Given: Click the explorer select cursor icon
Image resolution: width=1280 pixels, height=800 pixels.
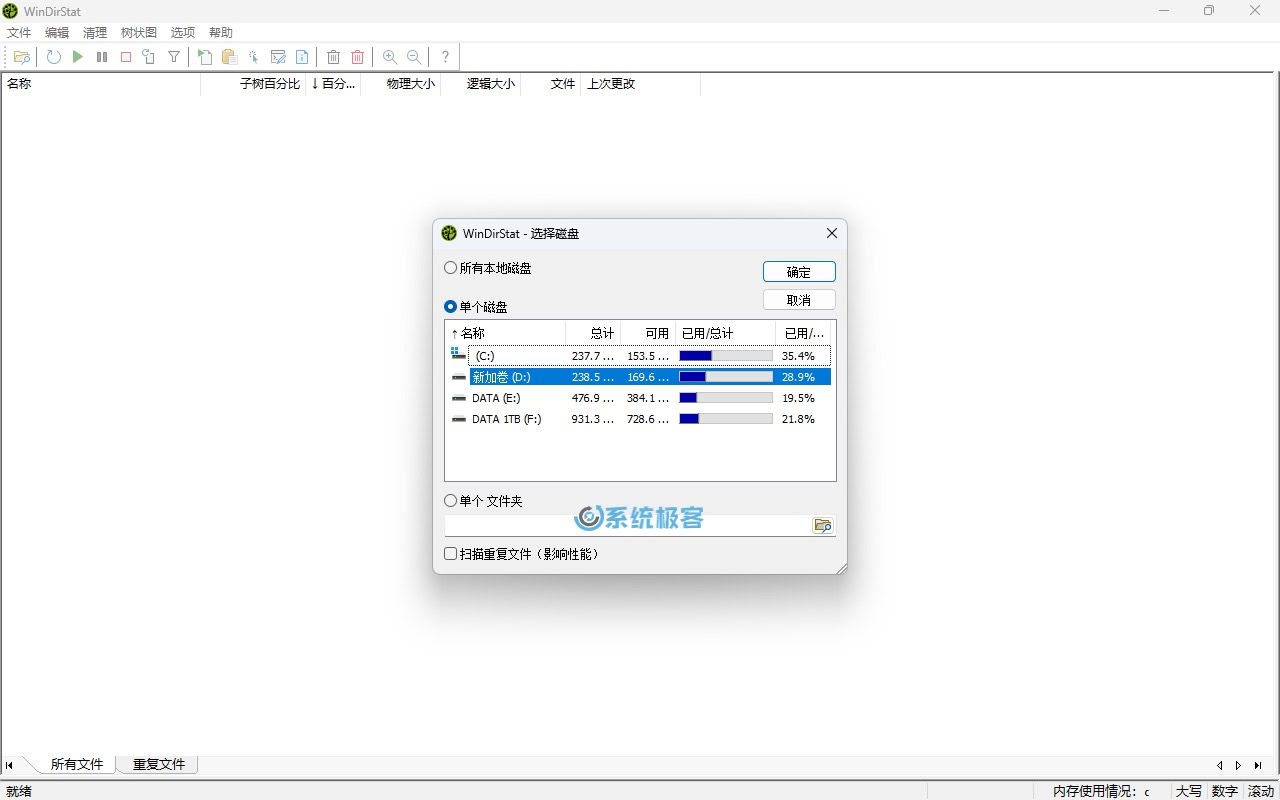Looking at the screenshot, I should pyautogui.click(x=253, y=57).
